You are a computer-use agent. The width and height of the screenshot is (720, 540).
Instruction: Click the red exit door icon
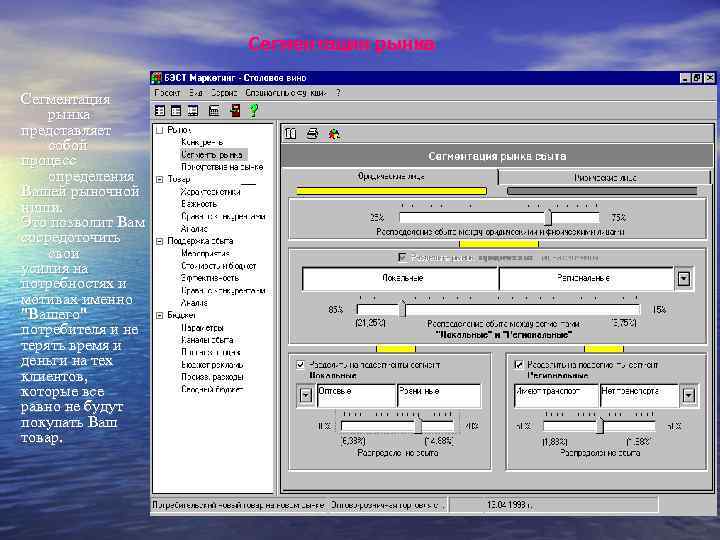(235, 110)
